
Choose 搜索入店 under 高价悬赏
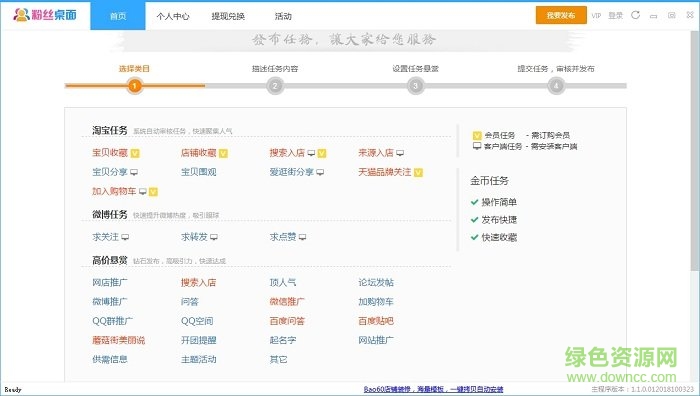click(x=199, y=282)
